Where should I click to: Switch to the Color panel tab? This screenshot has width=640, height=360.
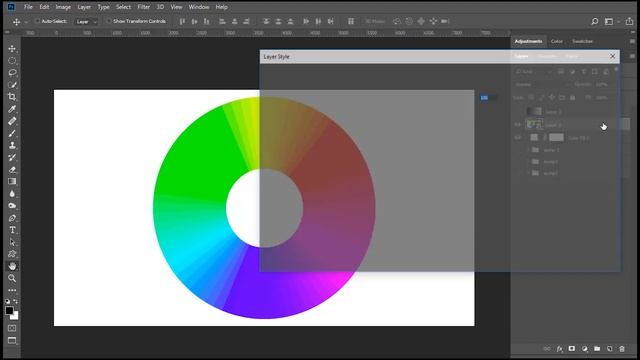(x=556, y=41)
